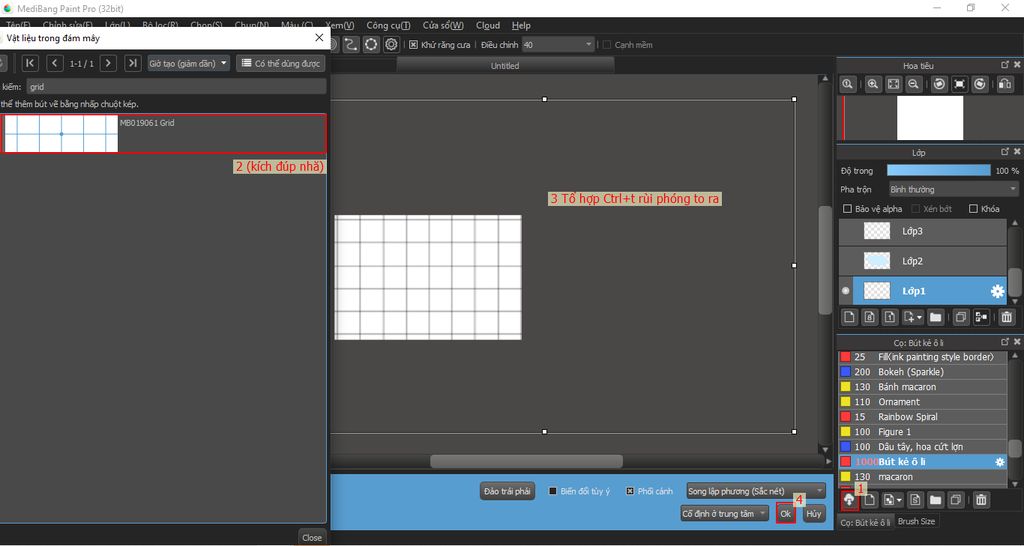Toggle Bảo vệ alpha checkbox
The image size is (1024, 546).
point(848,209)
